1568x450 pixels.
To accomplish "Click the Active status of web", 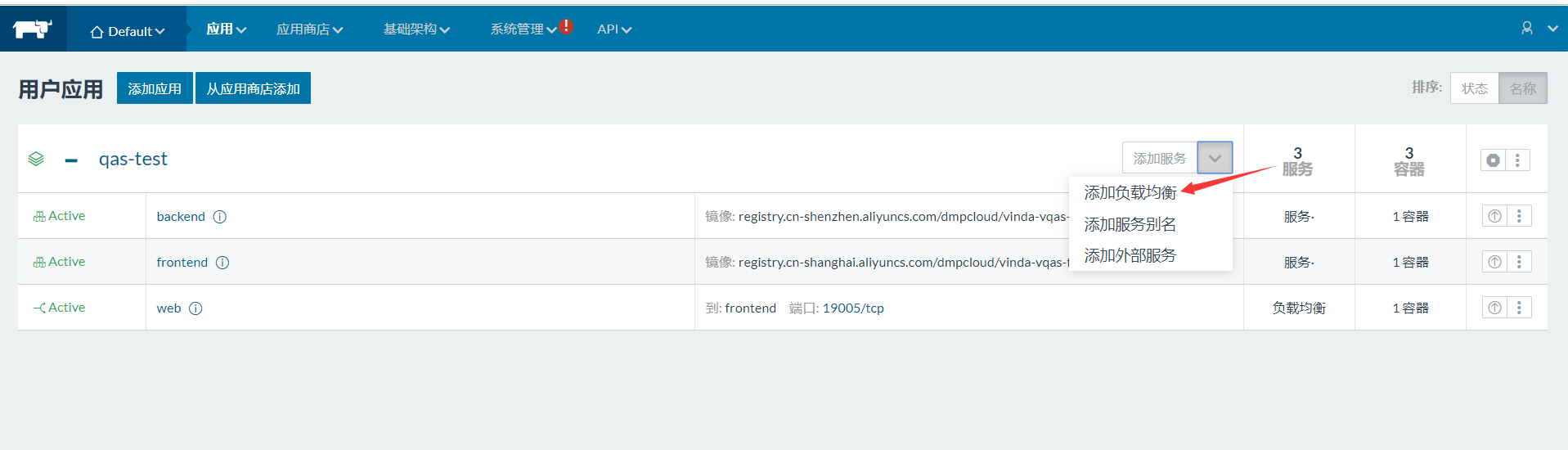I will click(59, 308).
